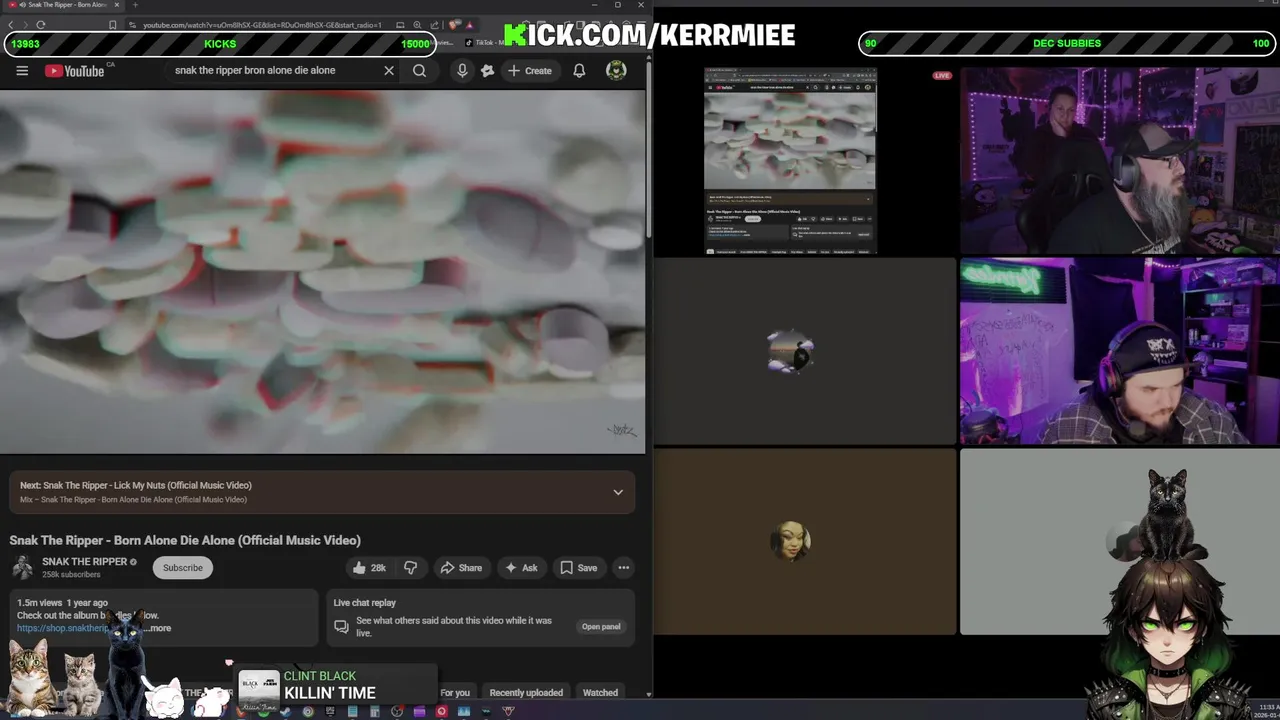1280x720 pixels.
Task: Go forward with the browser forward arrow
Action: 26,25
